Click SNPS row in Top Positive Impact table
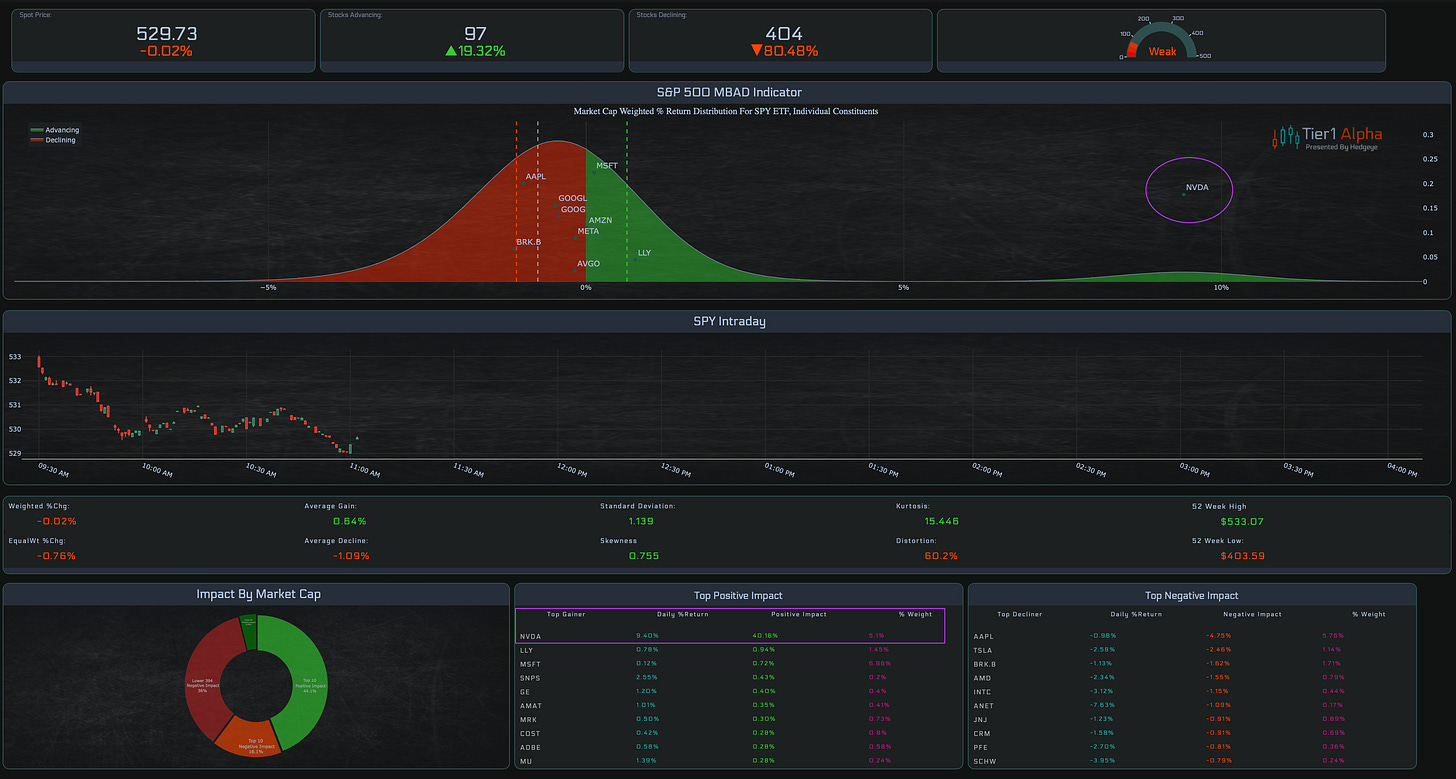The height and width of the screenshot is (779, 1456). [x=737, y=677]
